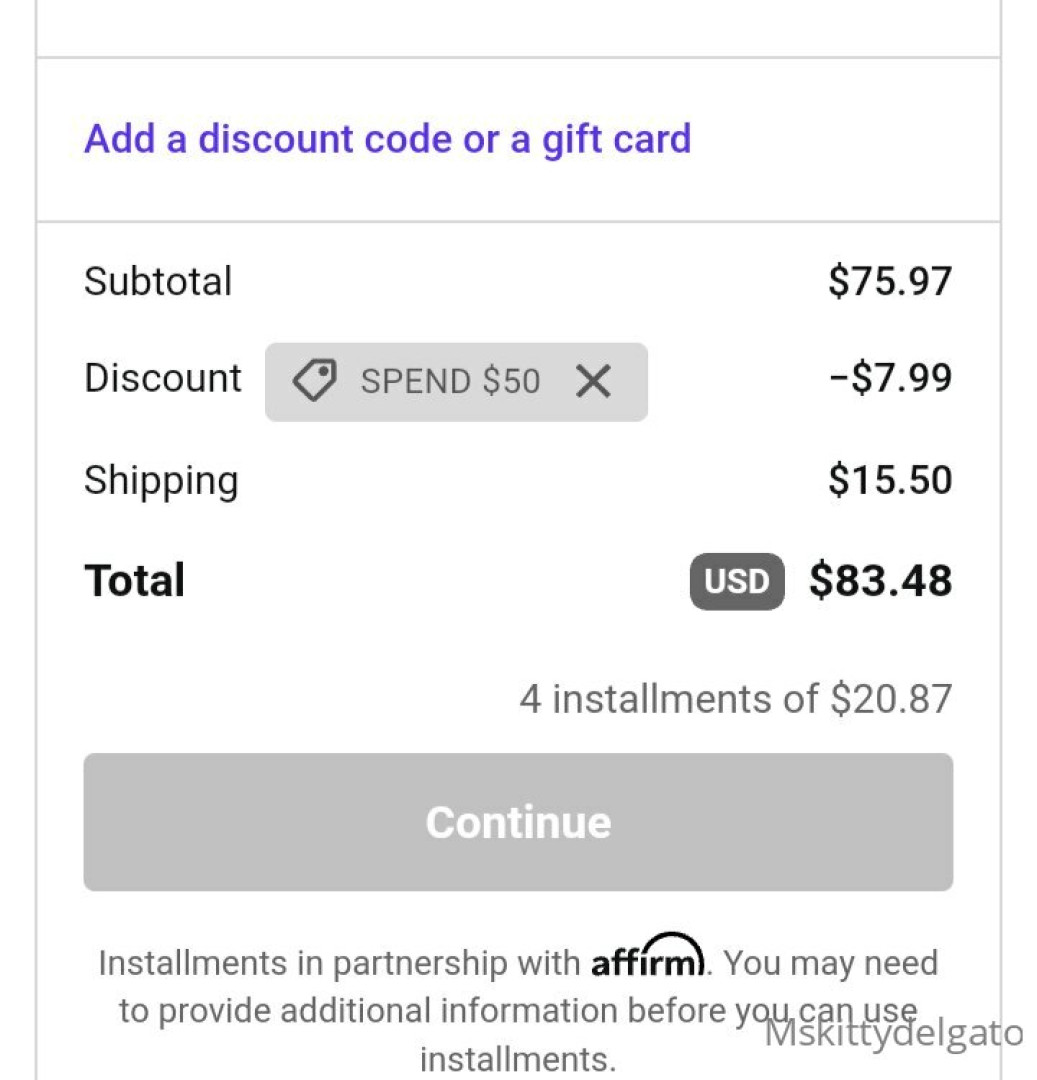Screen dimensions: 1037x1080
Task: Tap the 4 installments of $20.87 text
Action: point(735,698)
